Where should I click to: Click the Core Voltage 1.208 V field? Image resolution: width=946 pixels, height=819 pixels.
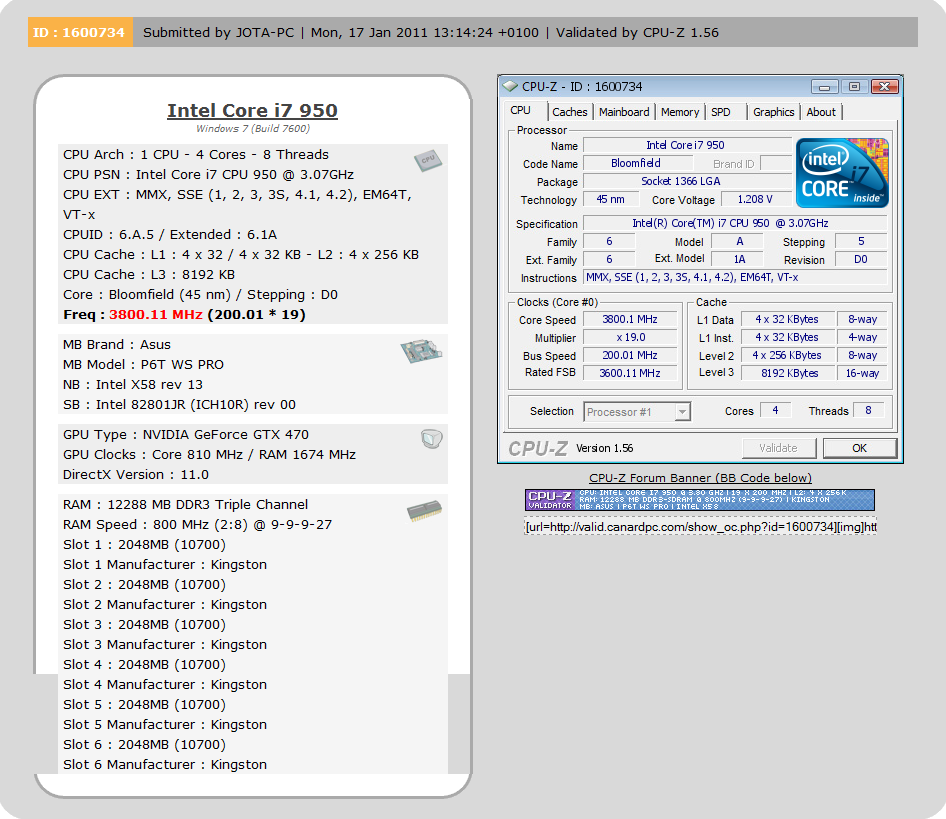[x=755, y=200]
